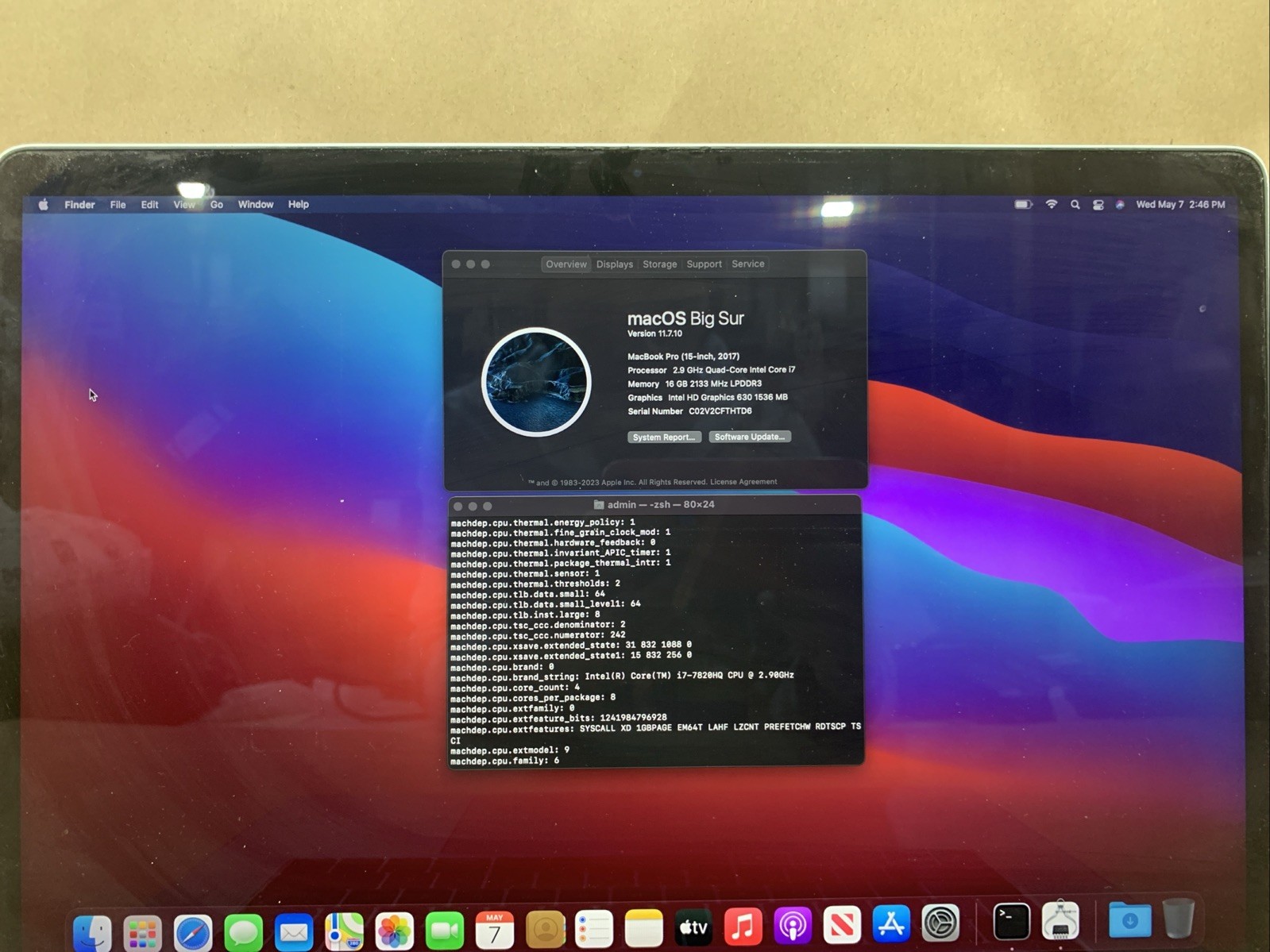Image resolution: width=1270 pixels, height=952 pixels.
Task: Open the Wi-Fi menu
Action: click(1052, 205)
